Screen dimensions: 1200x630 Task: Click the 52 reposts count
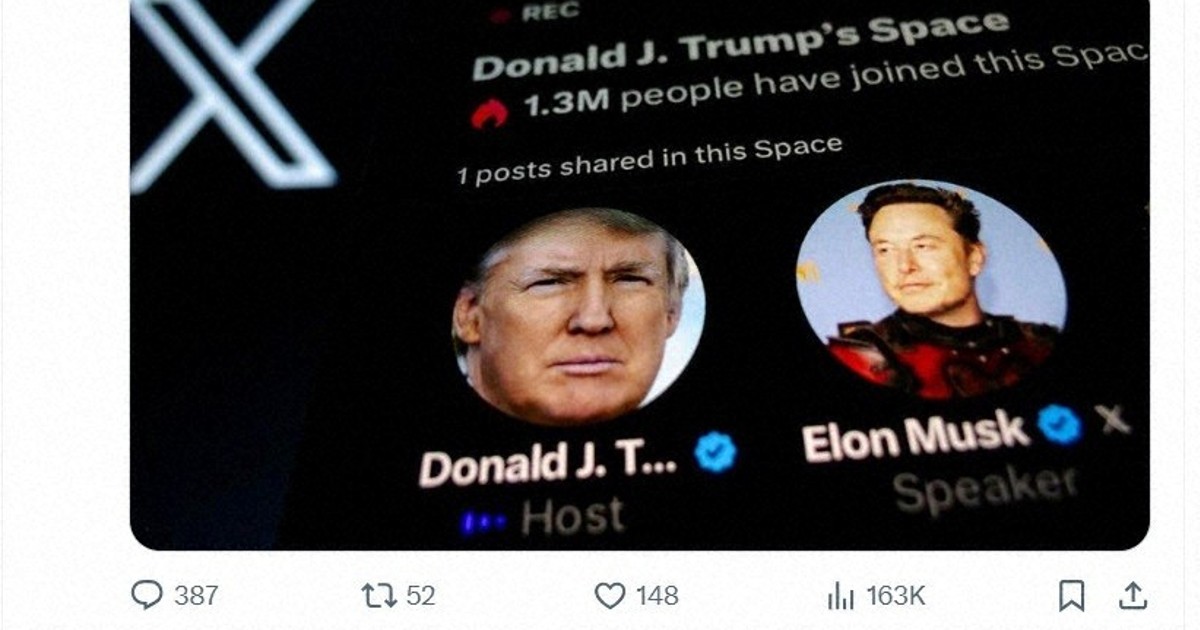coord(421,596)
